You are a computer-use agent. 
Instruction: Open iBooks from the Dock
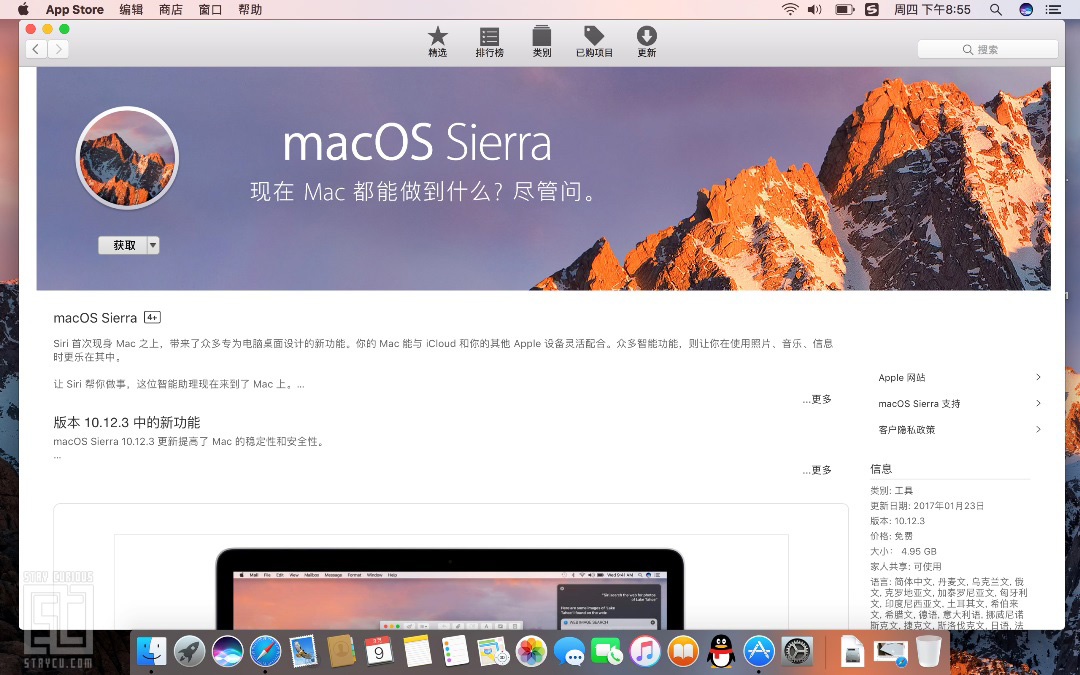click(683, 651)
